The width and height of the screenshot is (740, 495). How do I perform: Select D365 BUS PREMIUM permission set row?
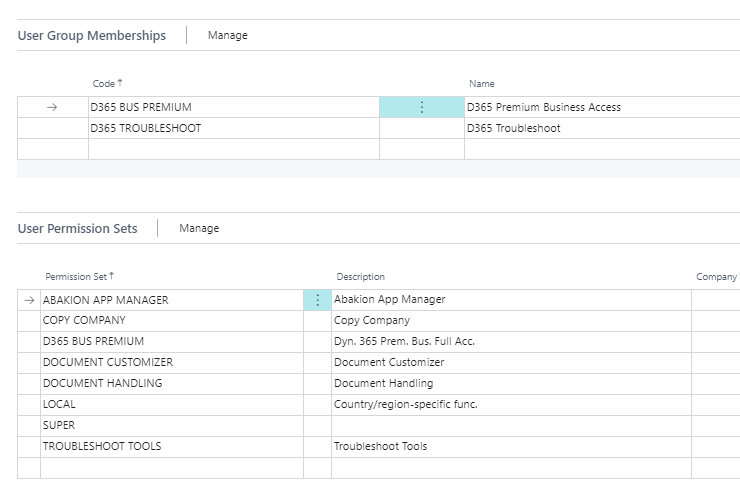coord(172,342)
